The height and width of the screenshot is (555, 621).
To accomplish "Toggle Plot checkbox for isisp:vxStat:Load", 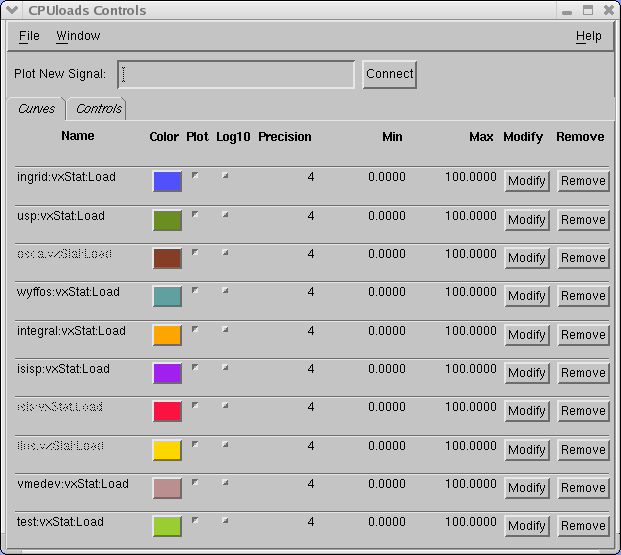I will coord(195,367).
